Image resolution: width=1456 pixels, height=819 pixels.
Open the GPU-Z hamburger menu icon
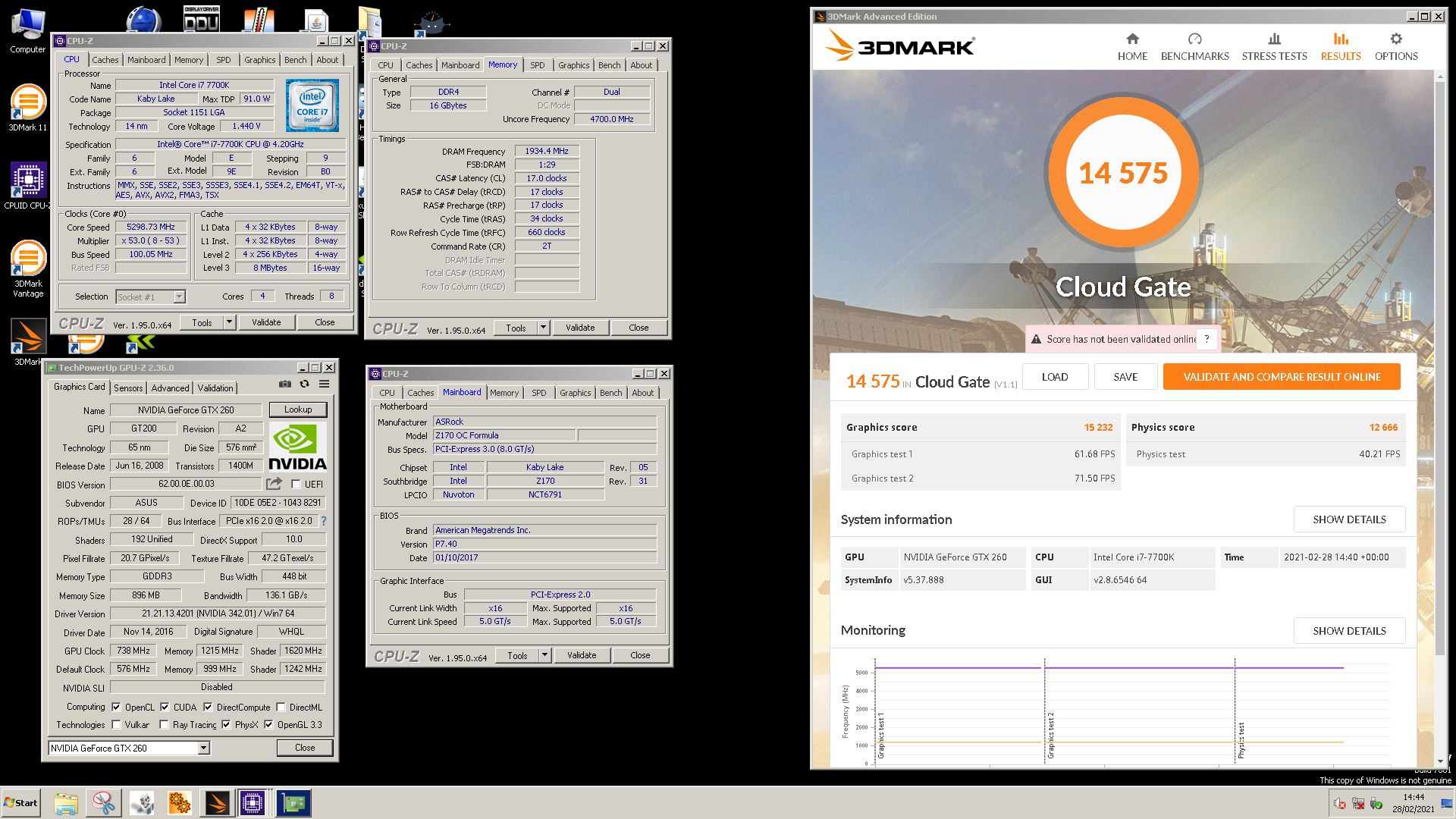pos(324,384)
